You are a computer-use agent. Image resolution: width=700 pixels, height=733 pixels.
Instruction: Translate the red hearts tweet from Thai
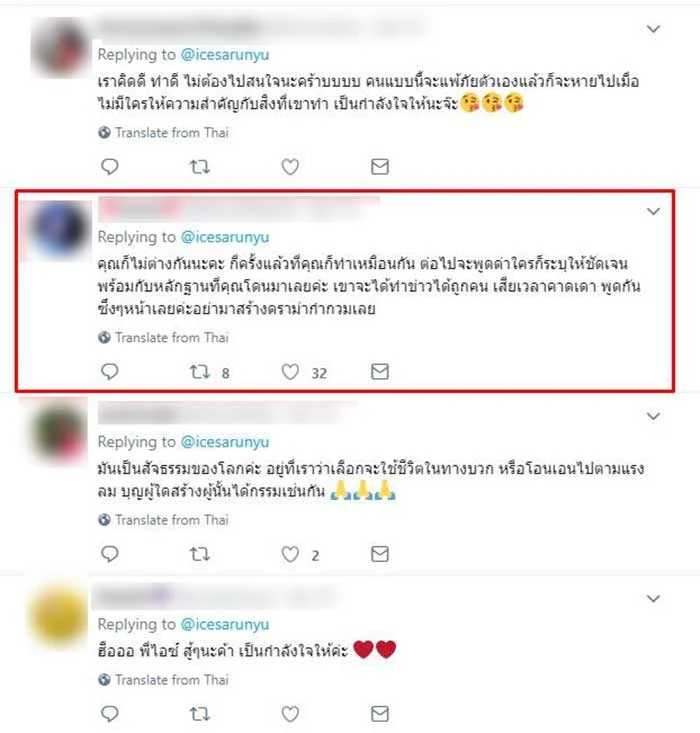click(172, 680)
